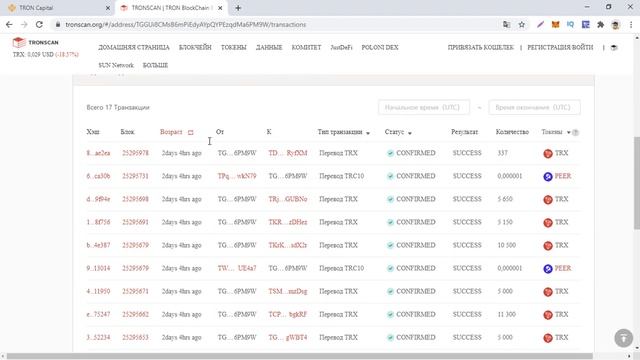Click help question icon beside Токены
This screenshot has height=360, width=640.
tap(576, 132)
